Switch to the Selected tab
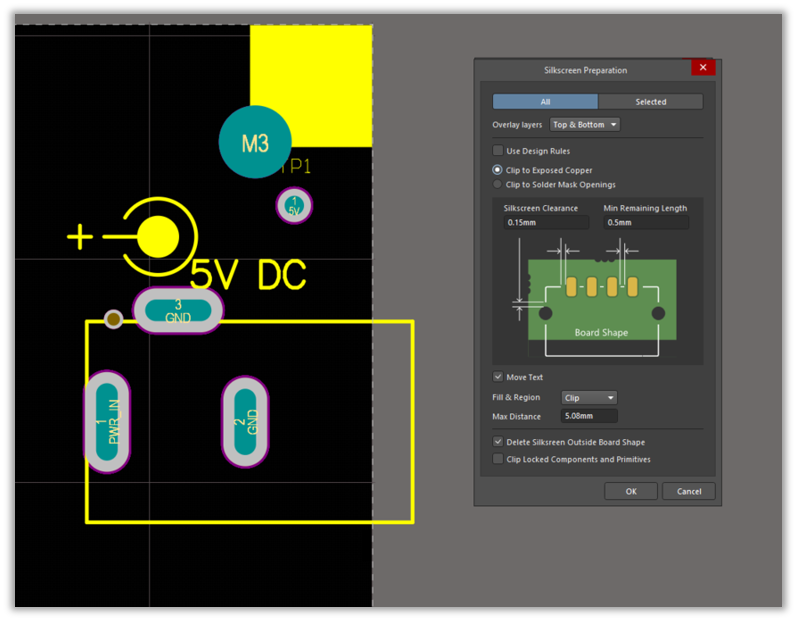797x621 pixels. pos(650,102)
